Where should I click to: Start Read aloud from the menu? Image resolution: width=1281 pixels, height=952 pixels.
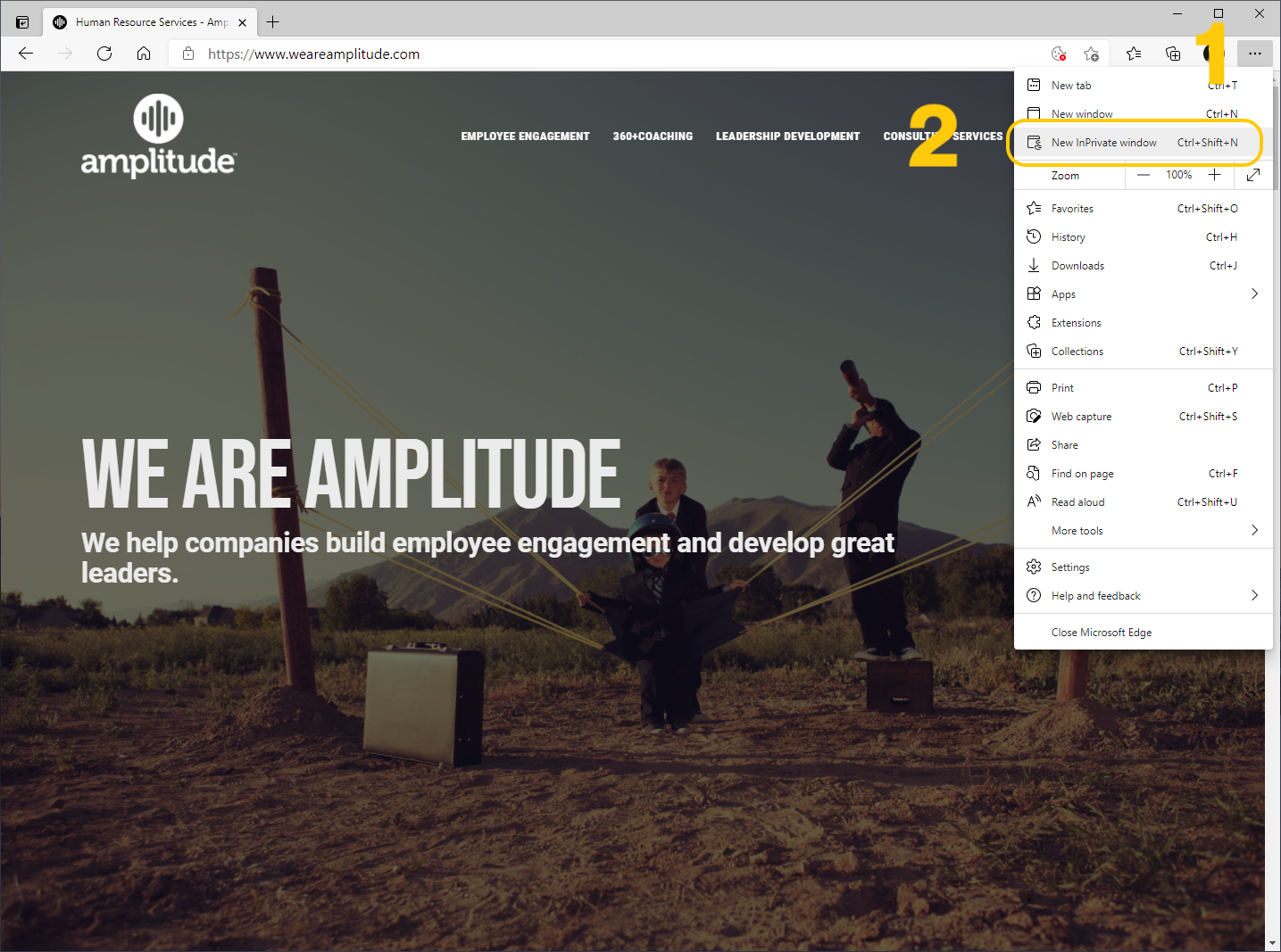click(x=1143, y=501)
